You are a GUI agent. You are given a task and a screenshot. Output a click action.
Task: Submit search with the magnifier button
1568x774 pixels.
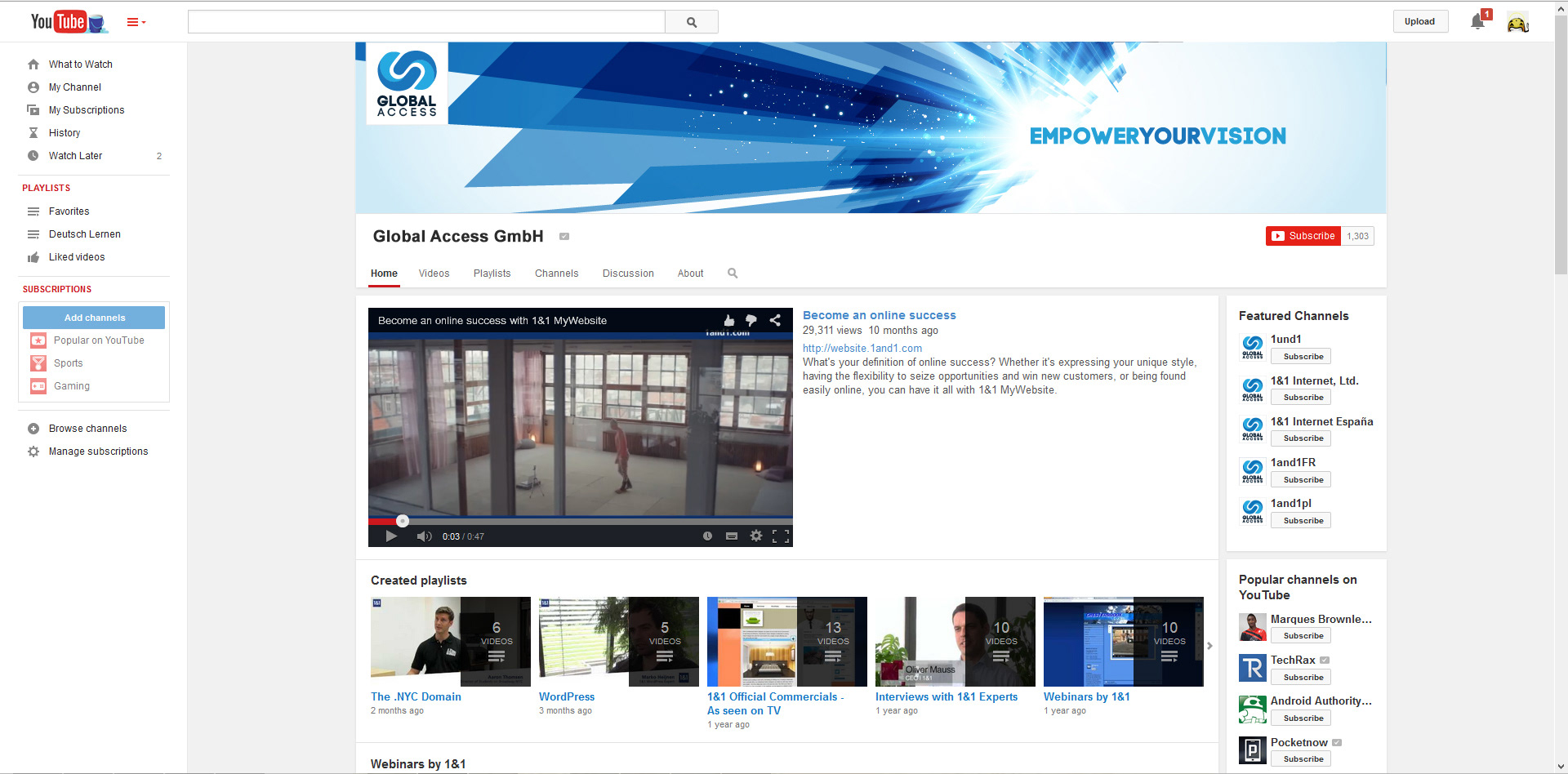tap(692, 22)
